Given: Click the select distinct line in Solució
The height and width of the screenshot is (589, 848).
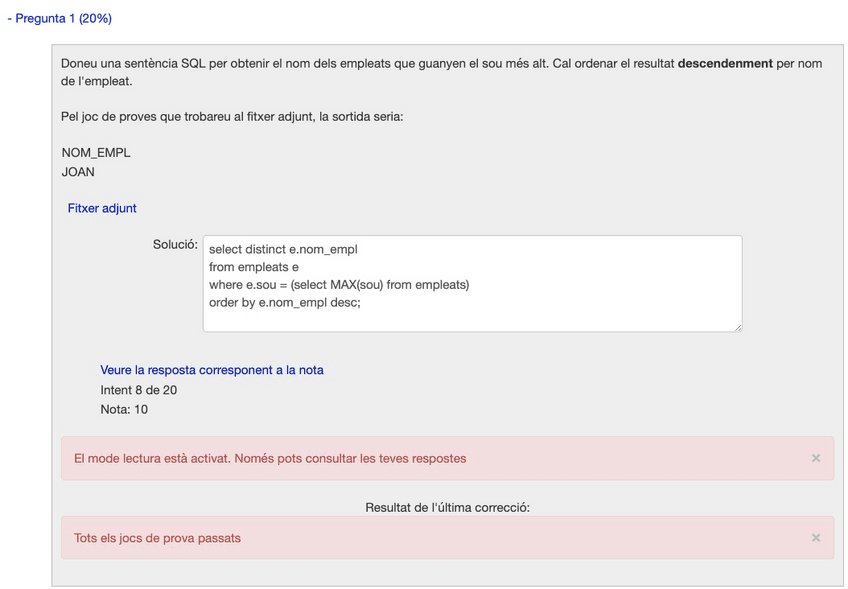Looking at the screenshot, I should click(283, 249).
